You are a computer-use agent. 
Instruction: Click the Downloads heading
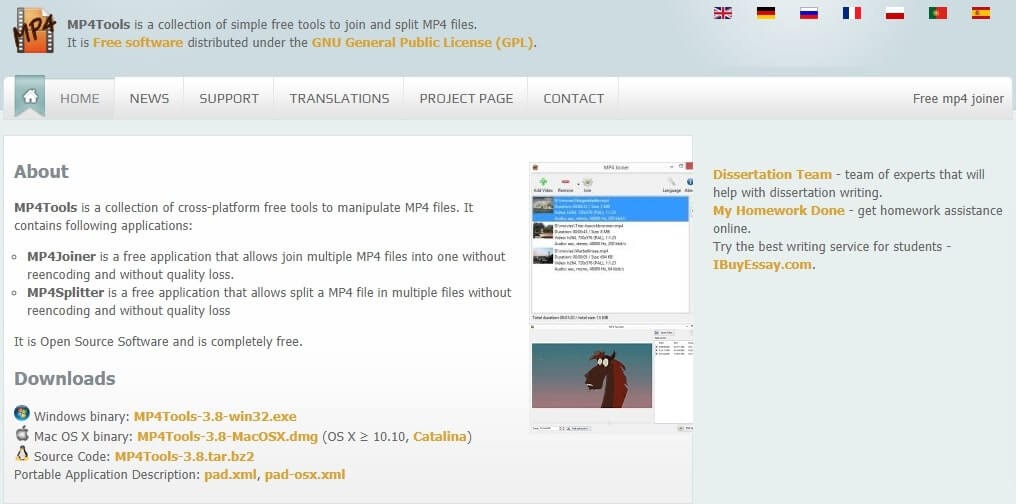[x=65, y=378]
